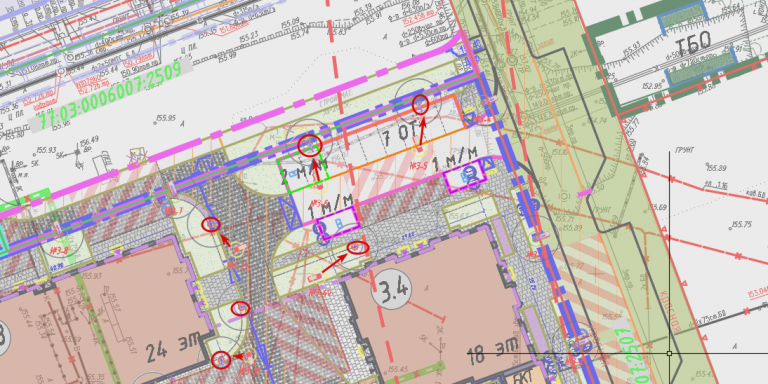Click the elevation mark 155.95
Image resolution: width=768 pixels, height=384 pixels.
pyautogui.click(x=165, y=118)
